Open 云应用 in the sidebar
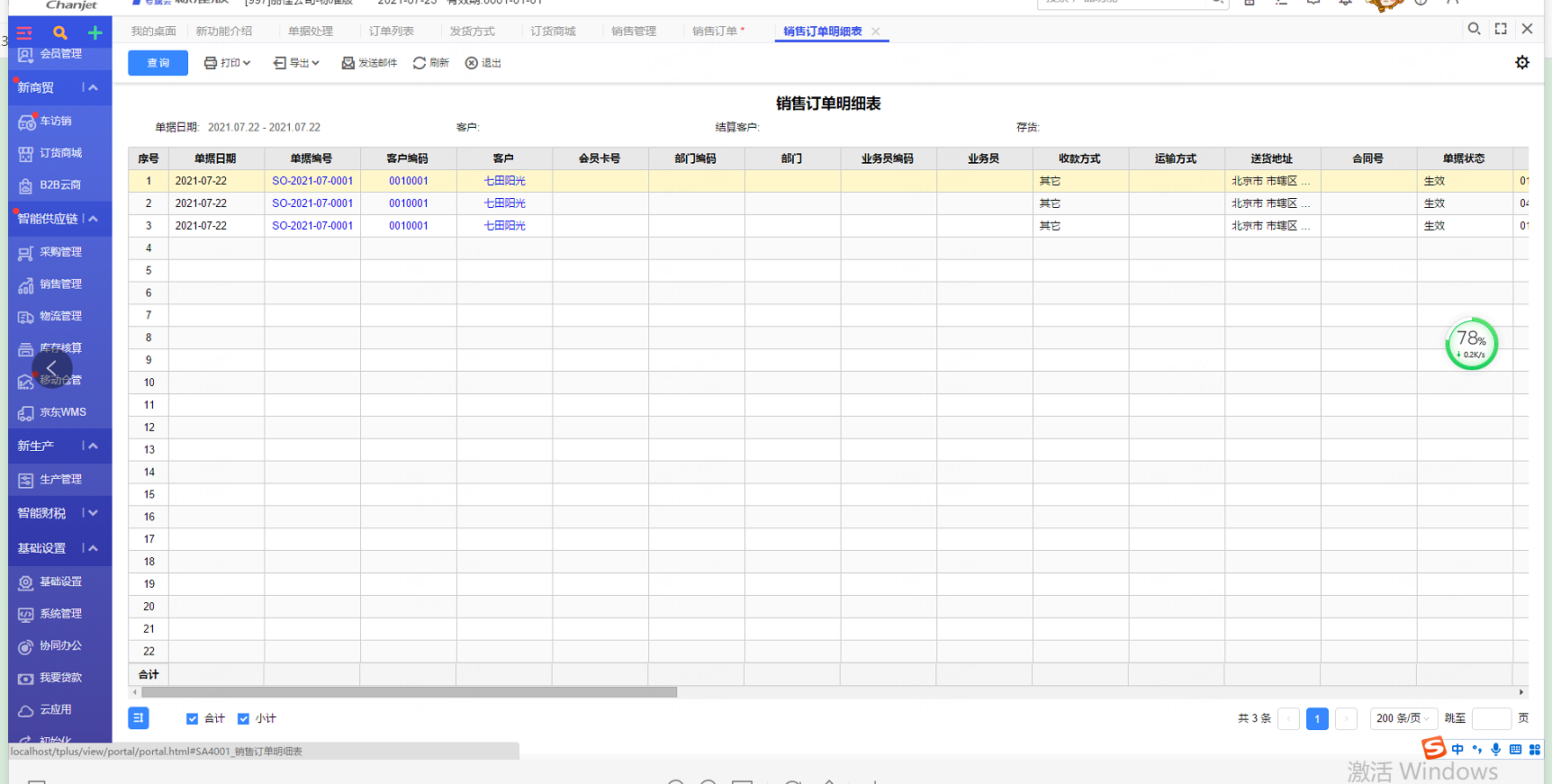This screenshot has height=784, width=1552. [55, 710]
